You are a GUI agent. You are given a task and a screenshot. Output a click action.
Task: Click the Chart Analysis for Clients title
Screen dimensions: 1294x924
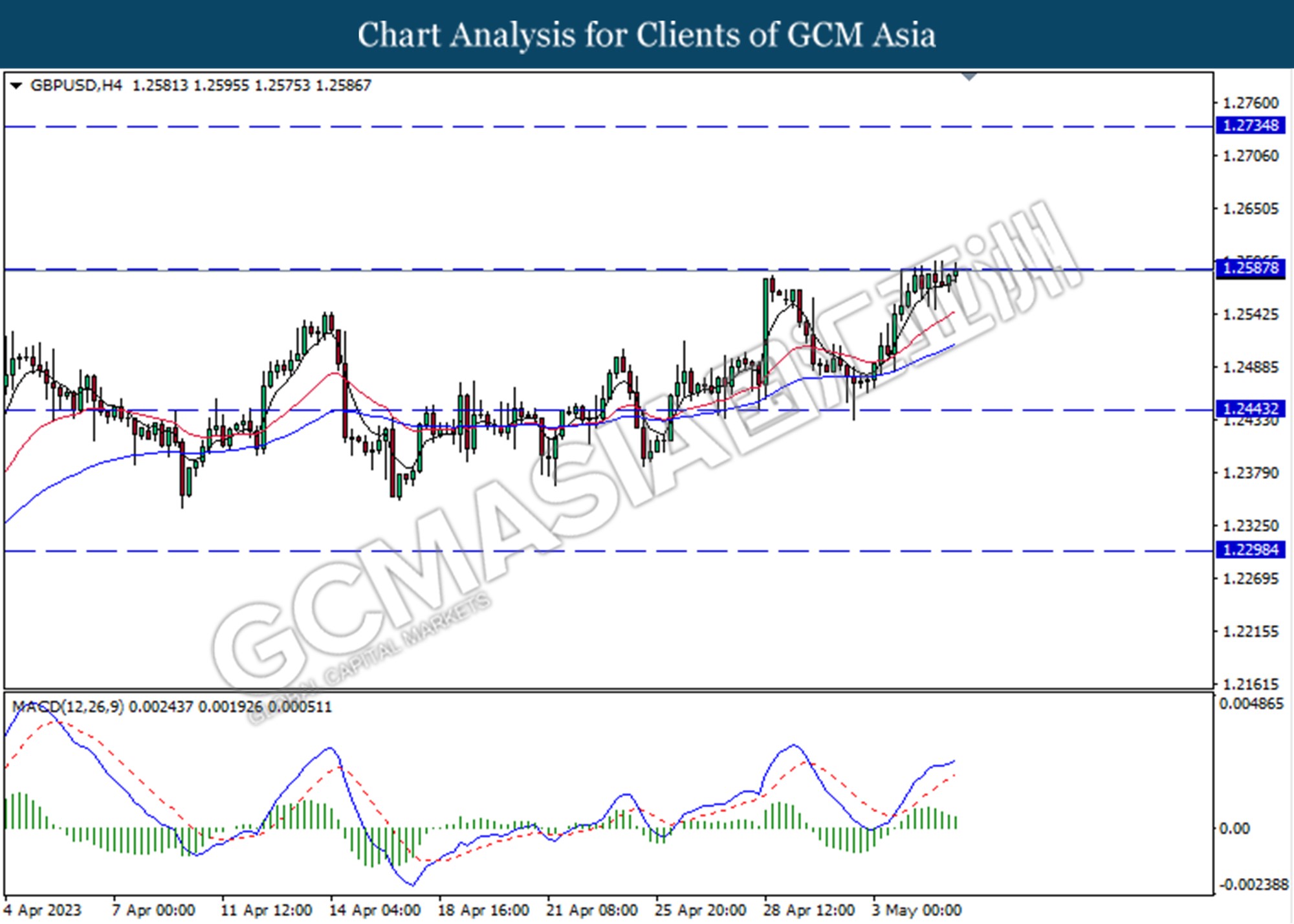[646, 35]
